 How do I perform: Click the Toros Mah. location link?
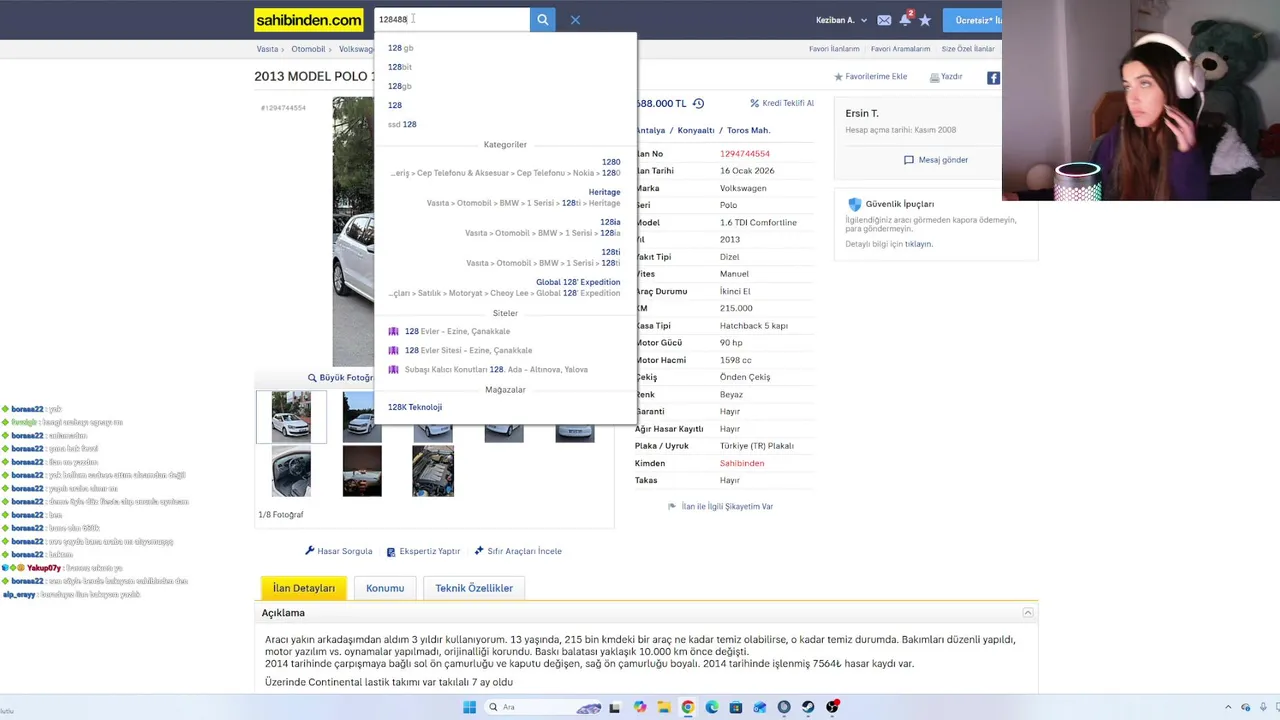click(x=748, y=130)
